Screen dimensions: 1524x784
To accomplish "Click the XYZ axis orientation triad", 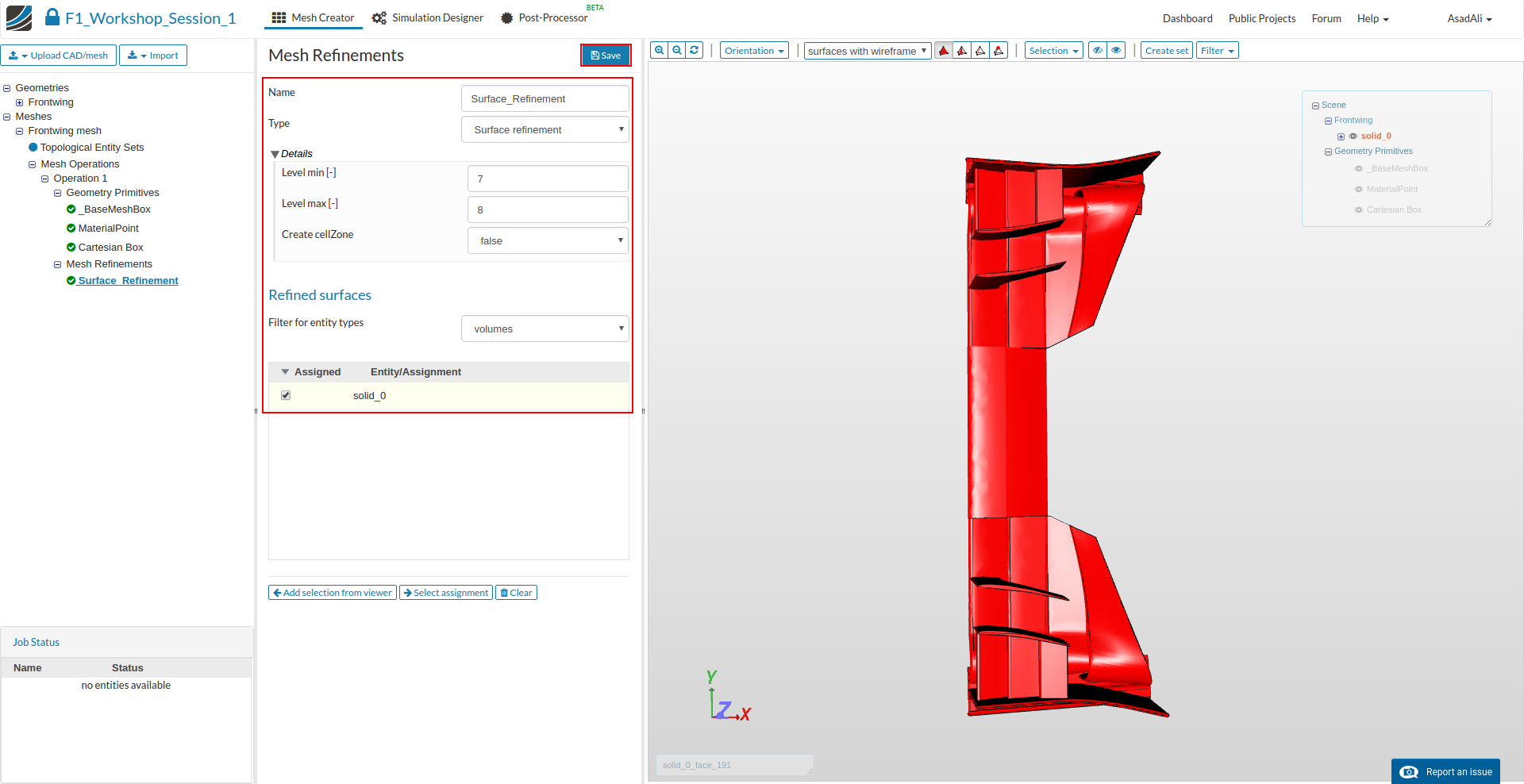I will tap(729, 697).
